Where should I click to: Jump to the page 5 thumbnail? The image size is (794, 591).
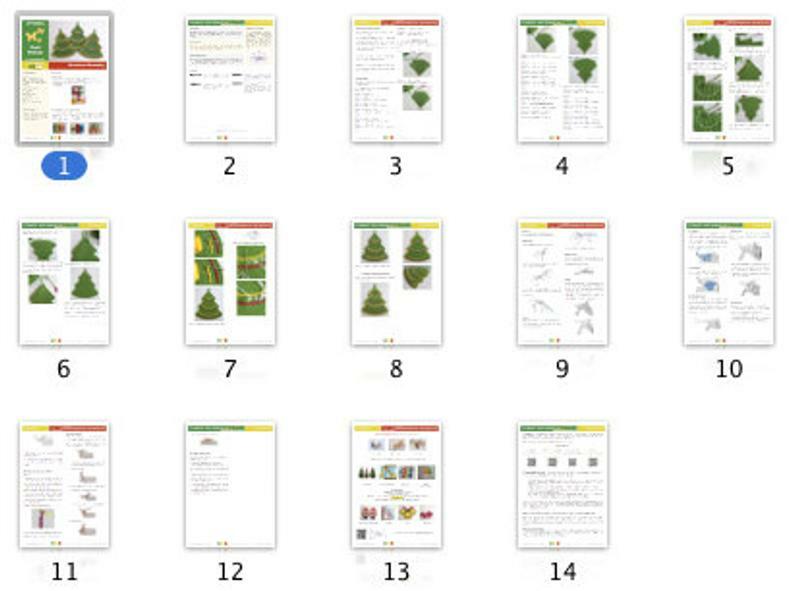tap(728, 78)
